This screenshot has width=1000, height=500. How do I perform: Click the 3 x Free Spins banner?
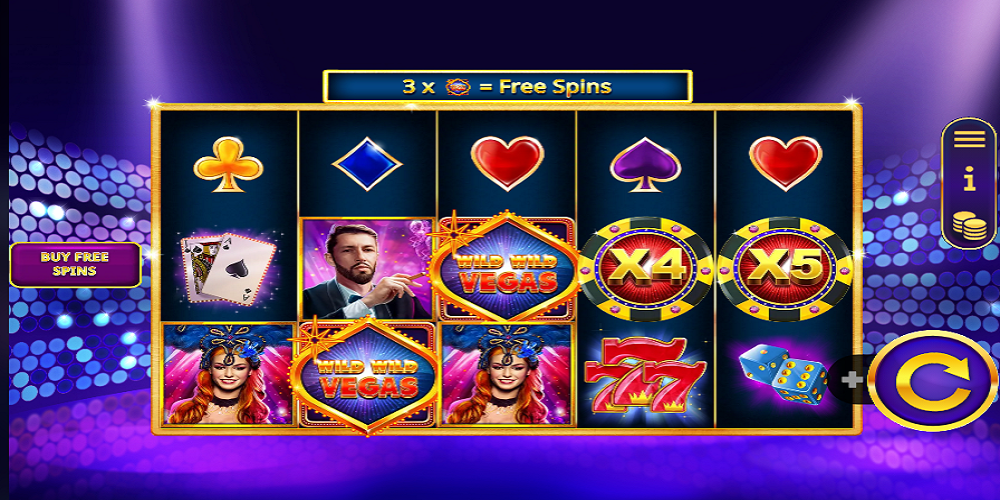pos(507,86)
